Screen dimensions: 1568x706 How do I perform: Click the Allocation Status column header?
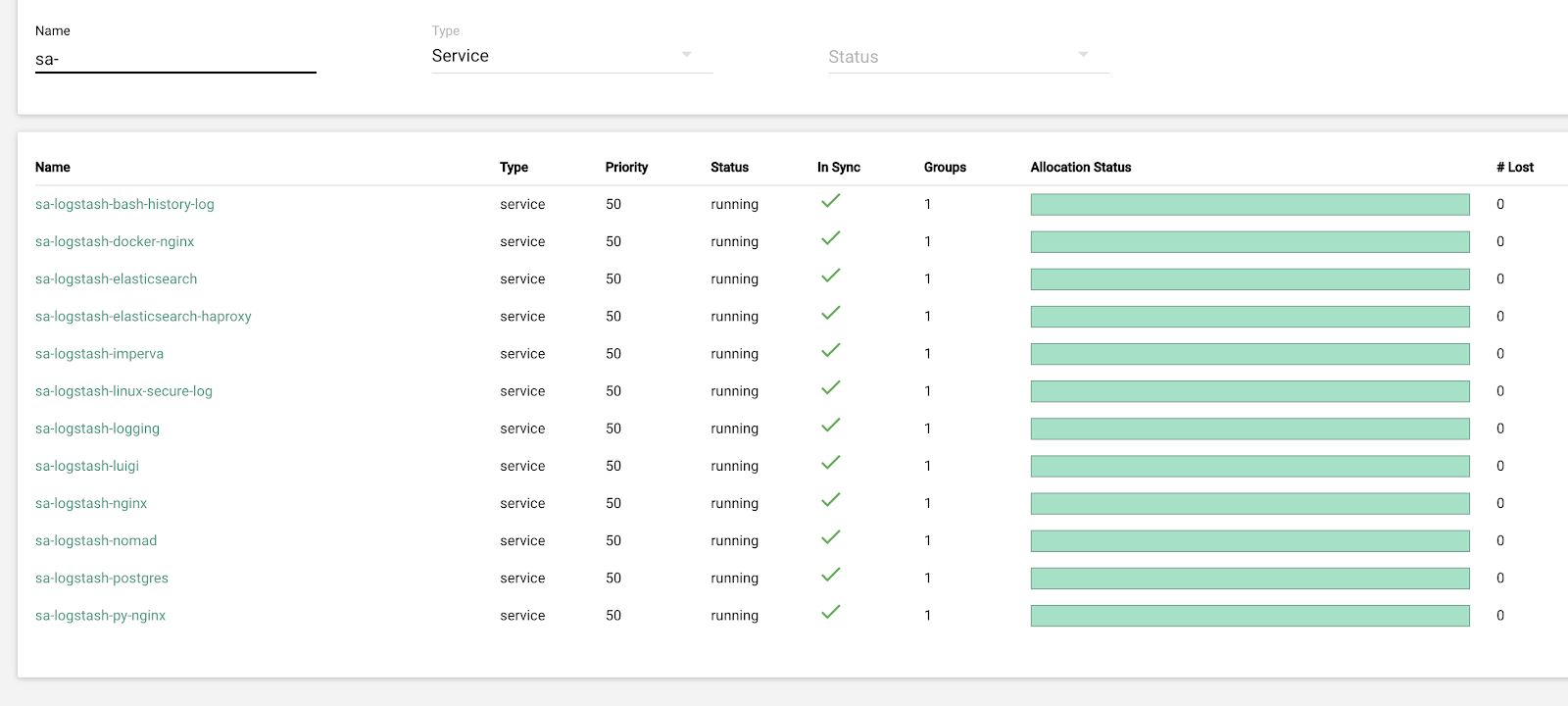click(1080, 168)
